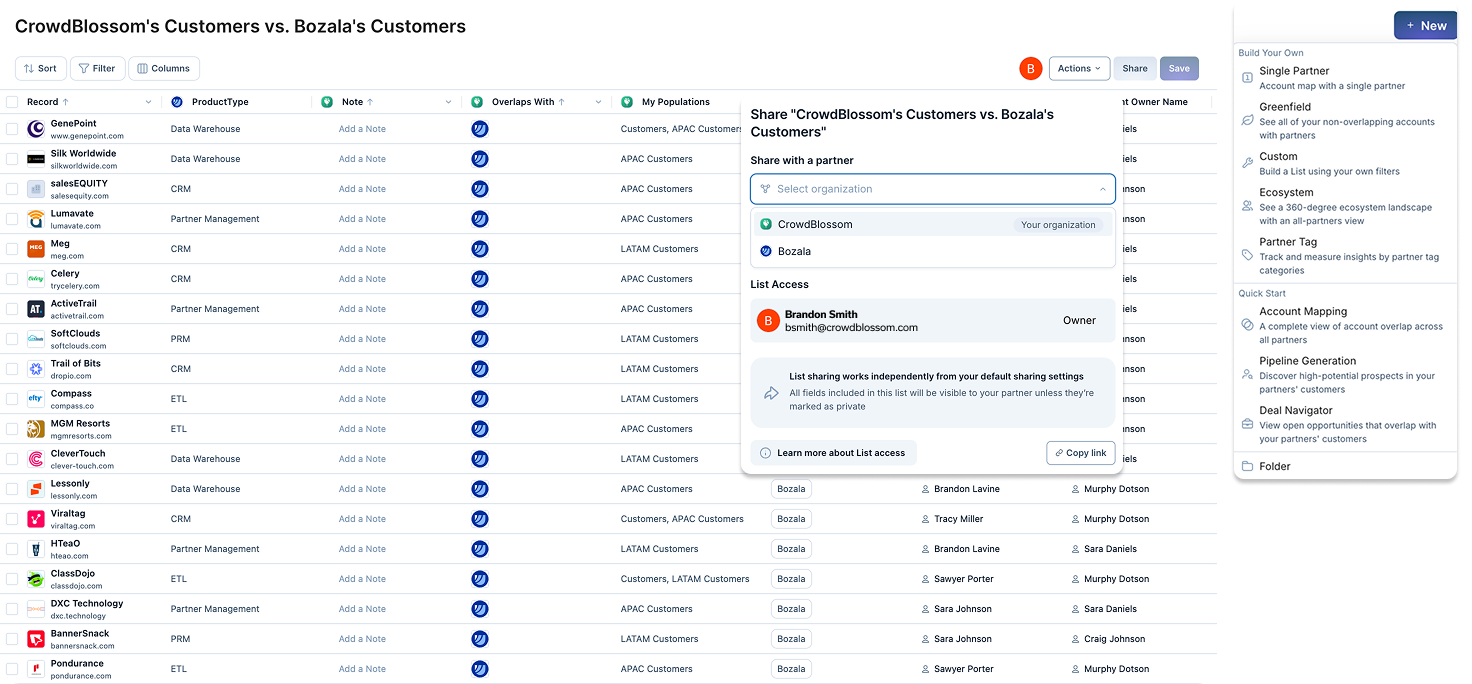Click the Save button
The width and height of the screenshot is (1472, 684).
[x=1179, y=69]
